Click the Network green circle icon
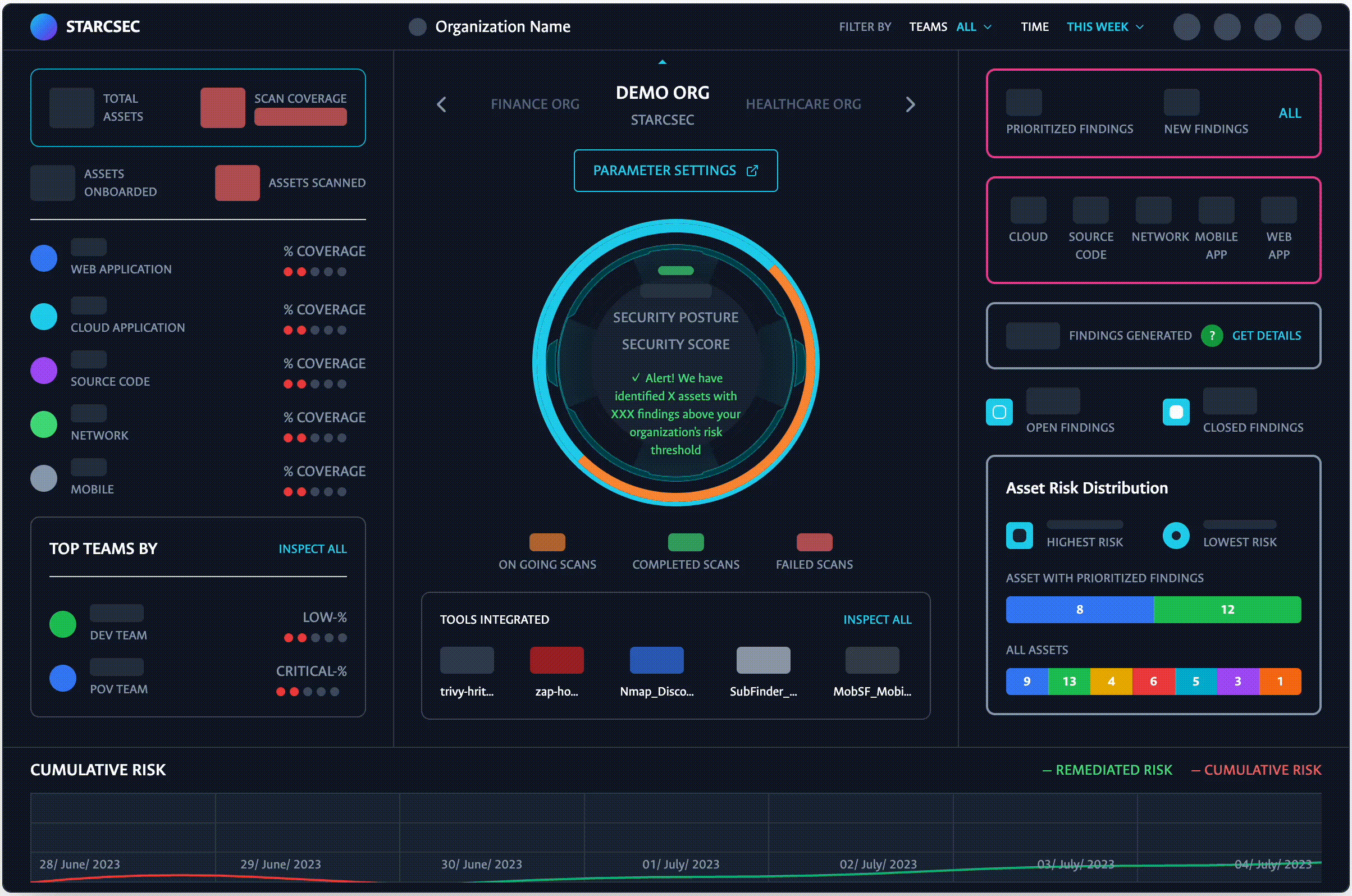This screenshot has width=1352, height=896. pos(43,424)
